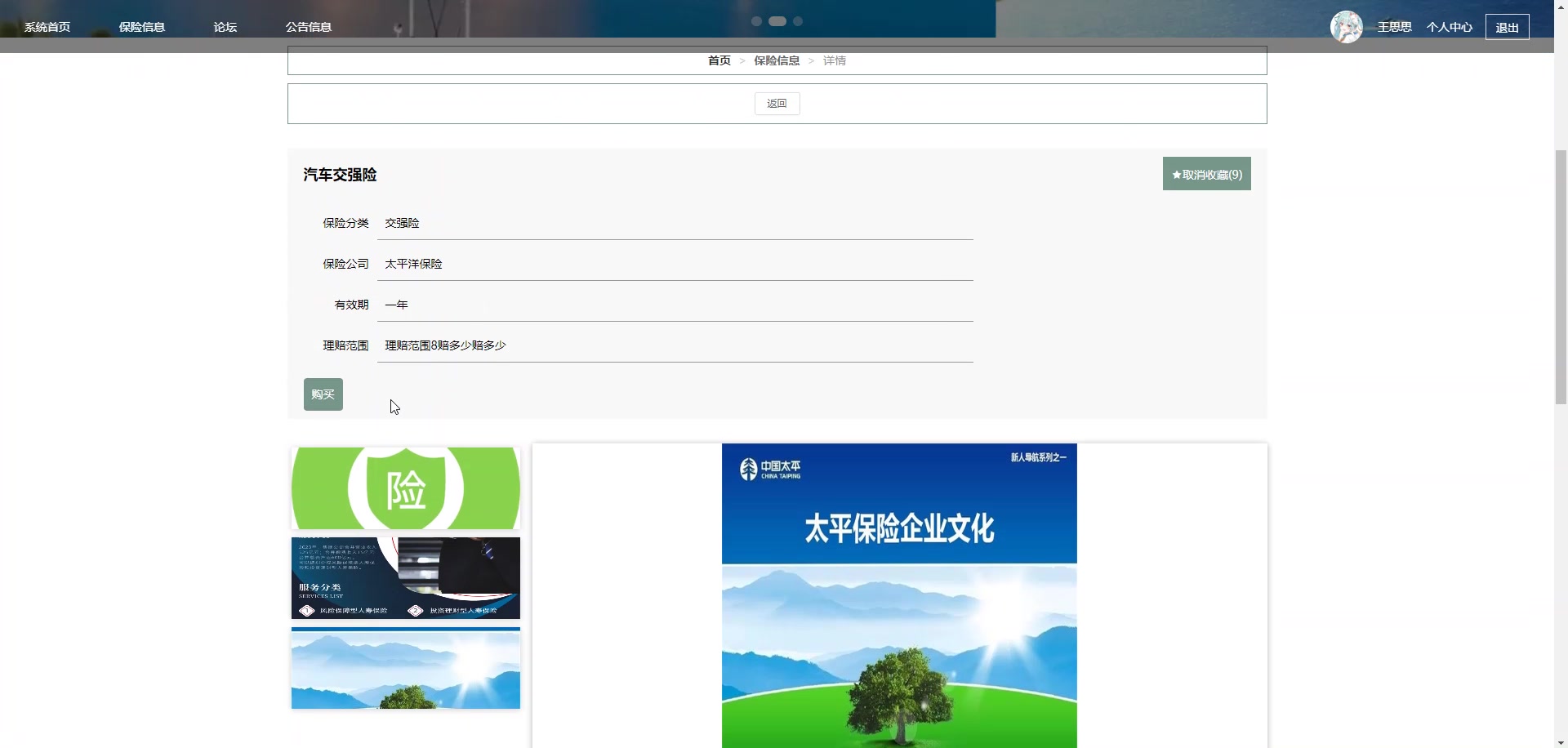This screenshot has height=748, width=1568.
Task: Click the vertical page scrollbar thumb
Action: 1561,278
